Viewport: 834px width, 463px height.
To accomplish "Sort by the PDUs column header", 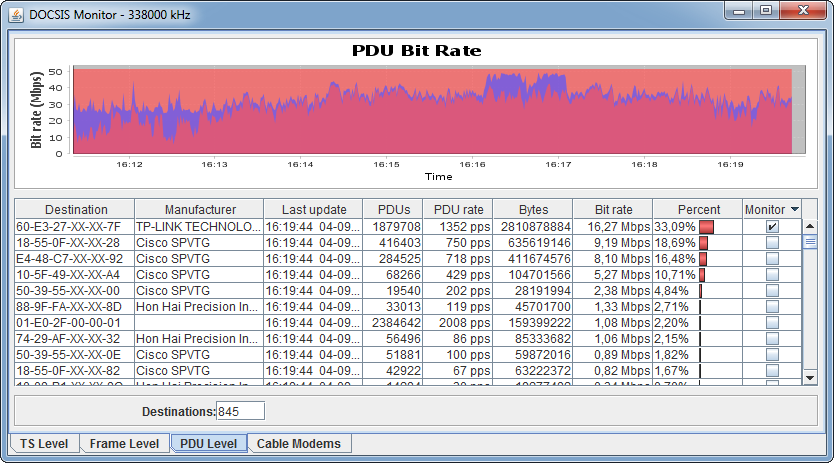I will 393,209.
